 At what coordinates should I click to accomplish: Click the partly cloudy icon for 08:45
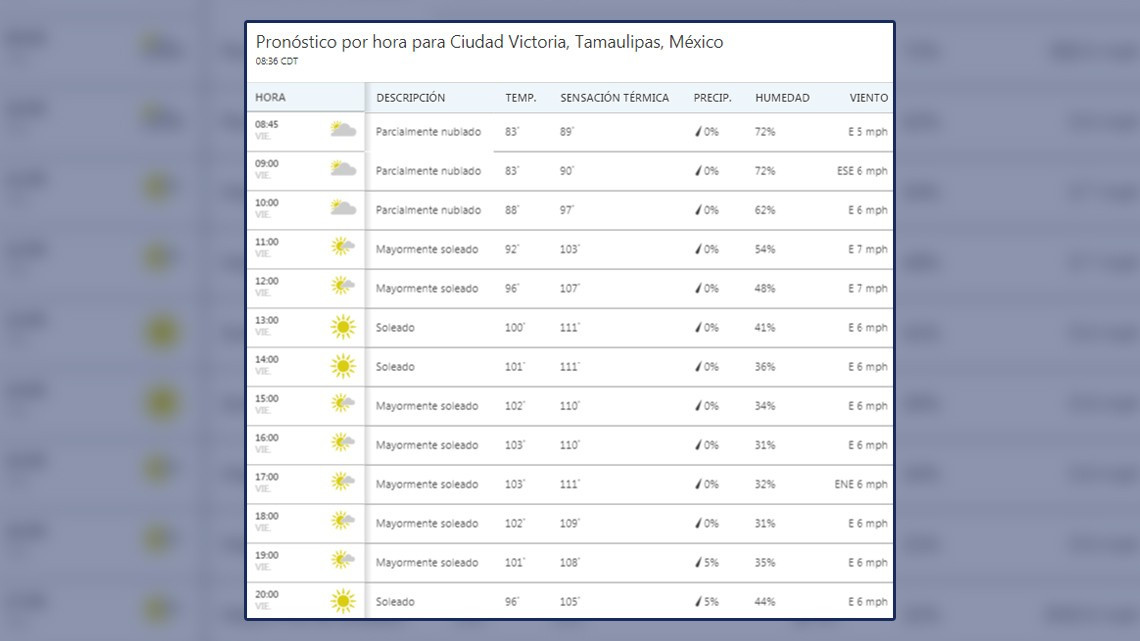pos(340,128)
